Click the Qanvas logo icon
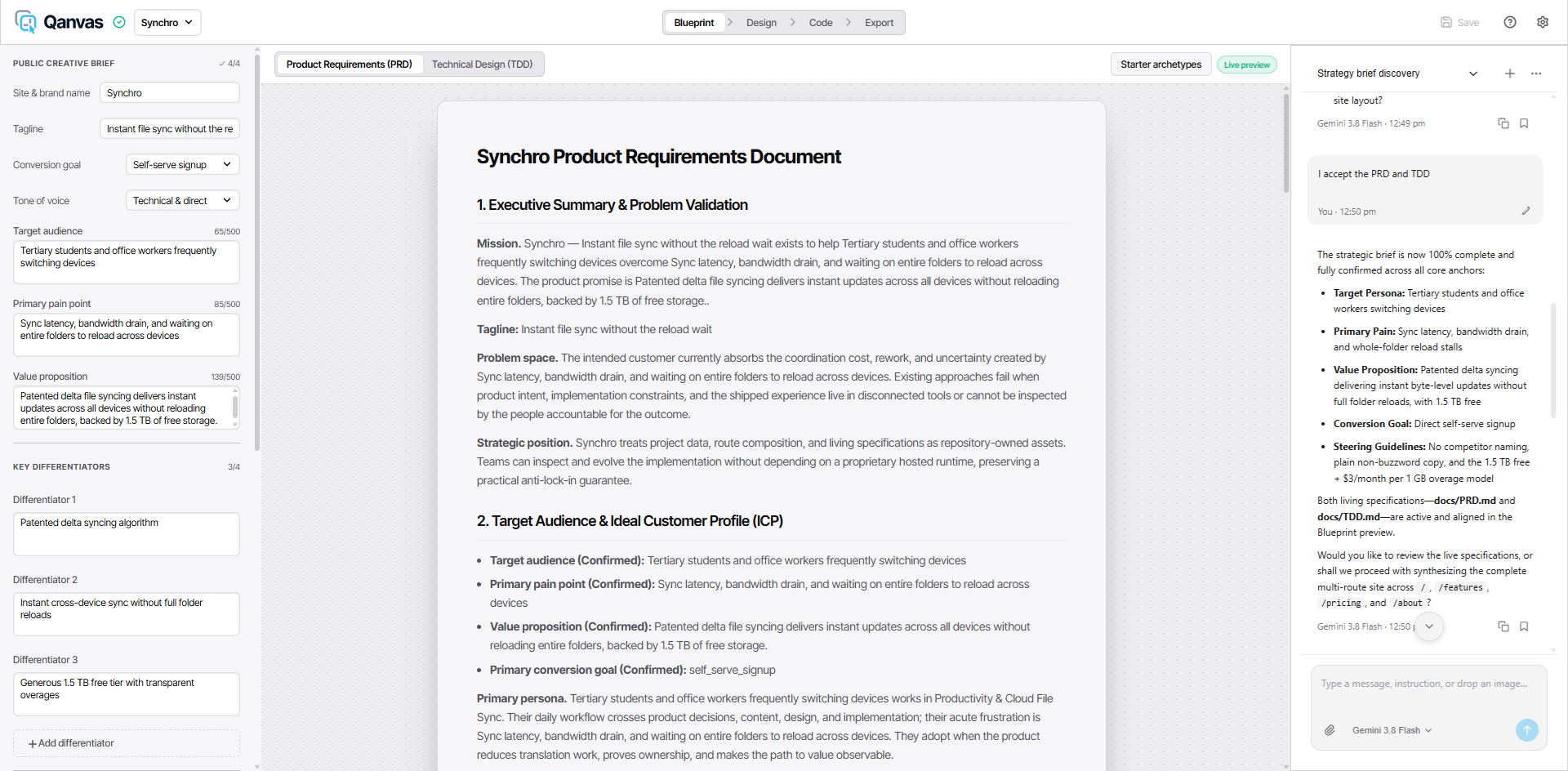The image size is (1568, 771). (25, 22)
